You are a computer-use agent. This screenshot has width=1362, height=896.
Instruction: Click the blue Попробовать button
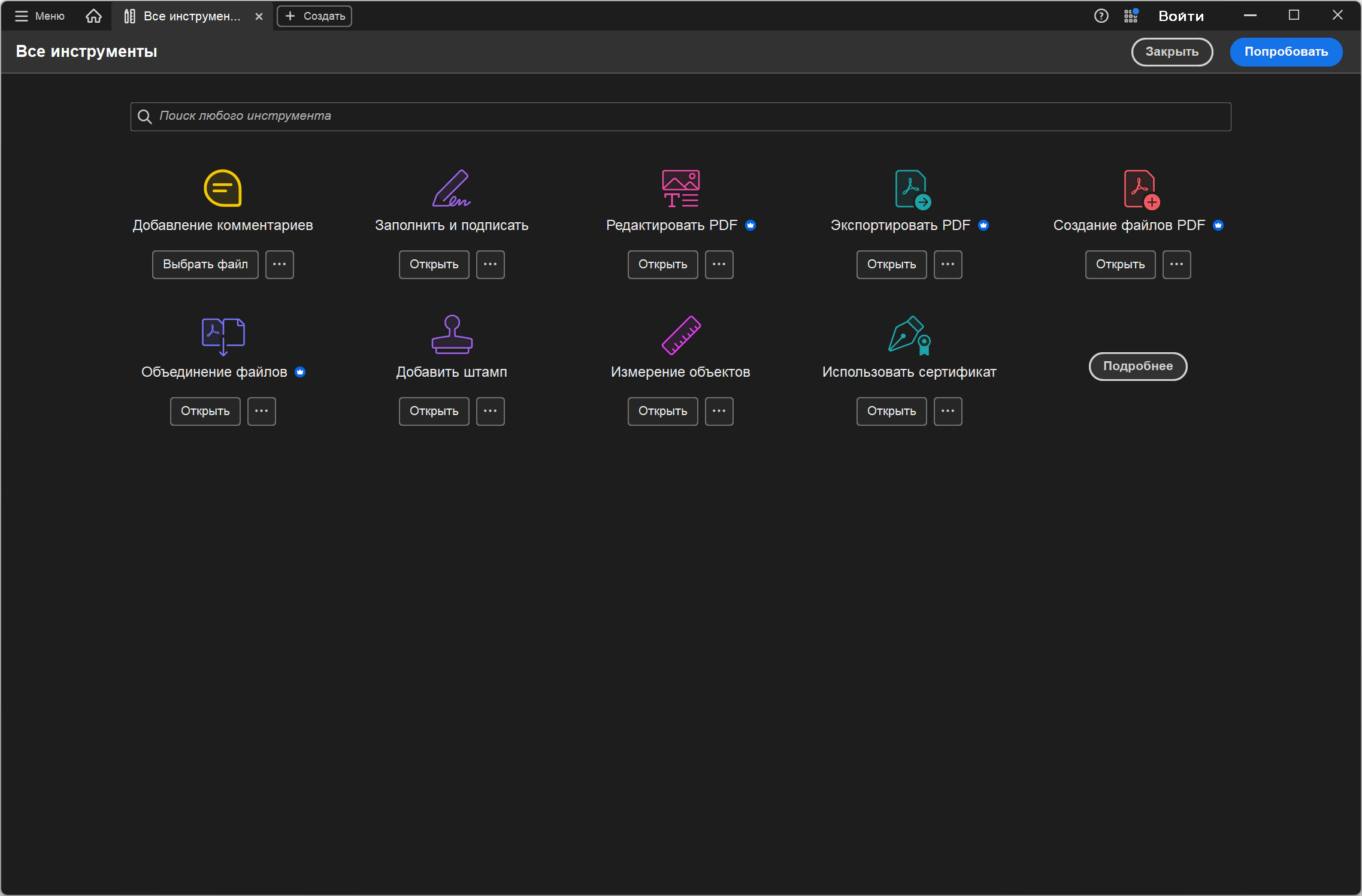[x=1286, y=52]
